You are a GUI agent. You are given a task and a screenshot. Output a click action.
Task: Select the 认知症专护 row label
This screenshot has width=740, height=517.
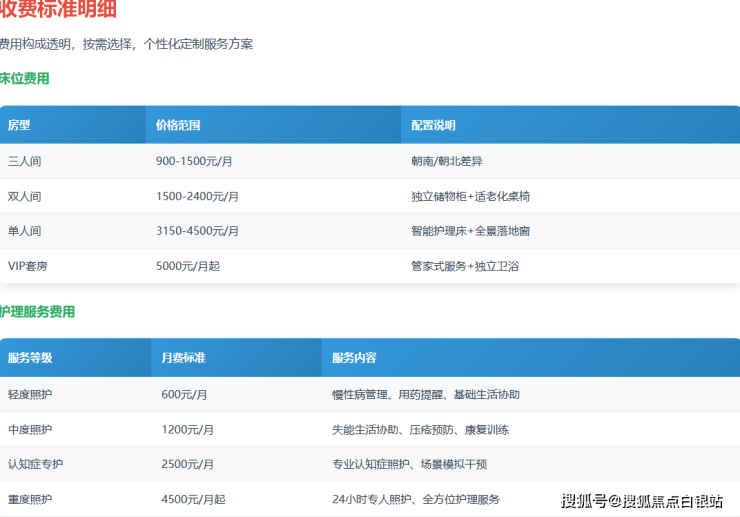[35, 464]
